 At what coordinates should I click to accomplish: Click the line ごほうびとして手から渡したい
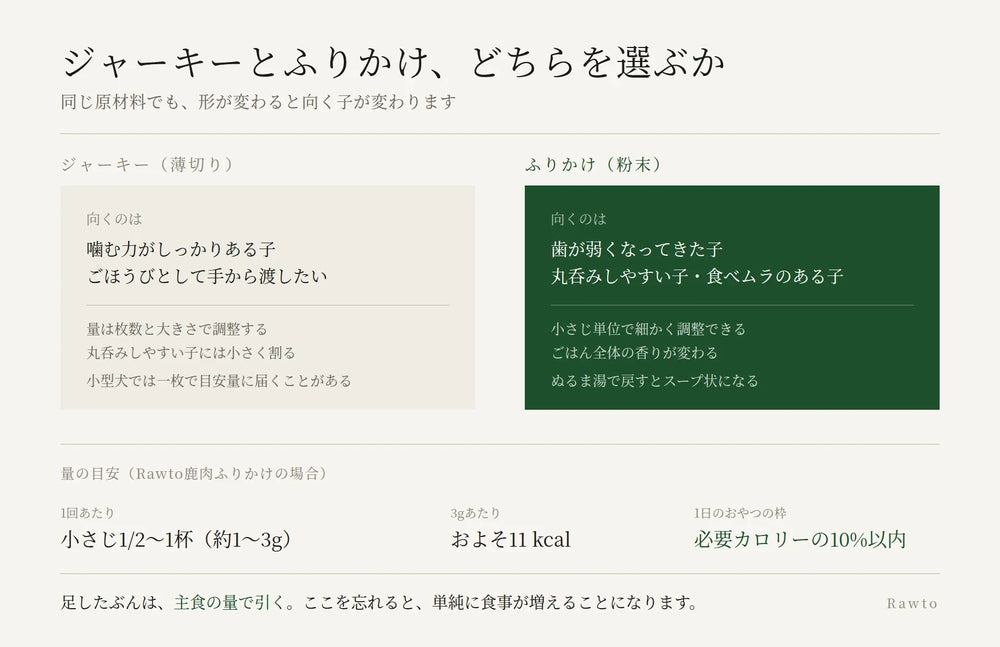pyautogui.click(x=207, y=276)
